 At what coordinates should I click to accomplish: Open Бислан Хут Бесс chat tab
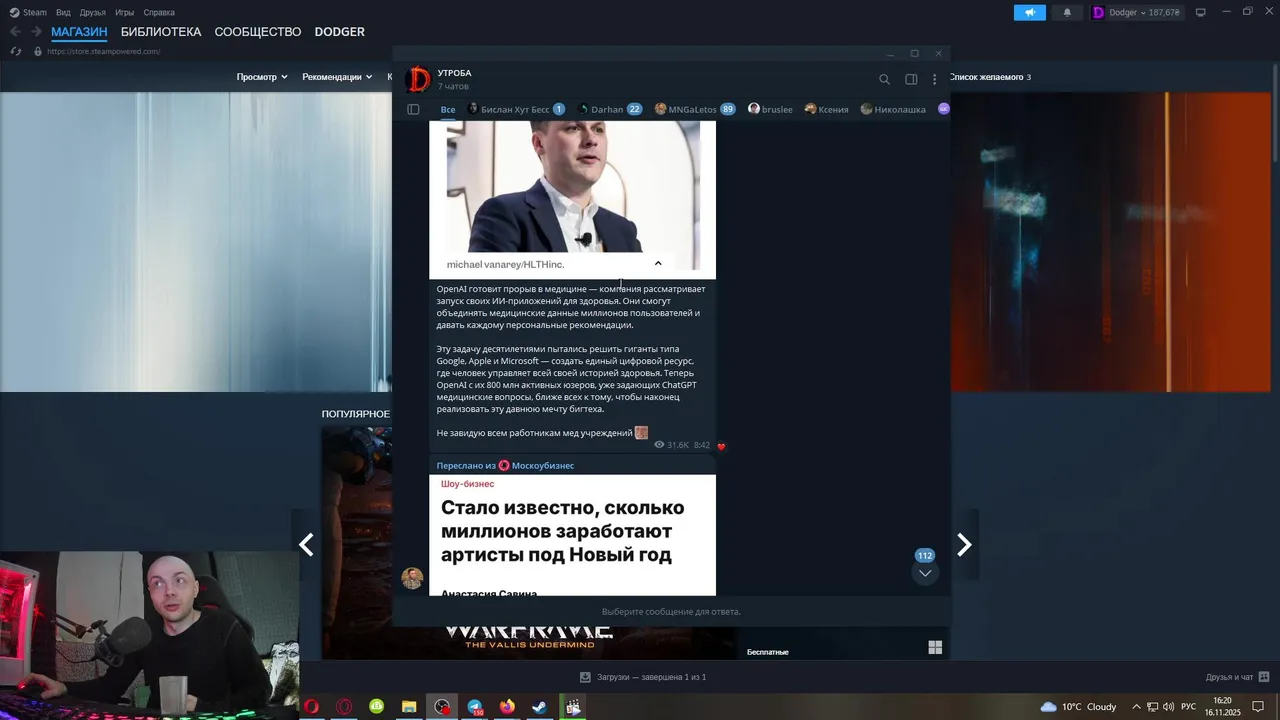point(516,109)
